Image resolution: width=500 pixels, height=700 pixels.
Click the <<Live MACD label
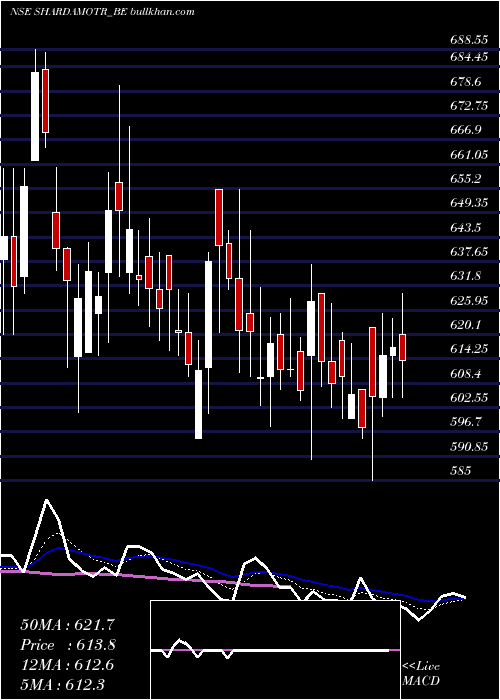coord(421,673)
